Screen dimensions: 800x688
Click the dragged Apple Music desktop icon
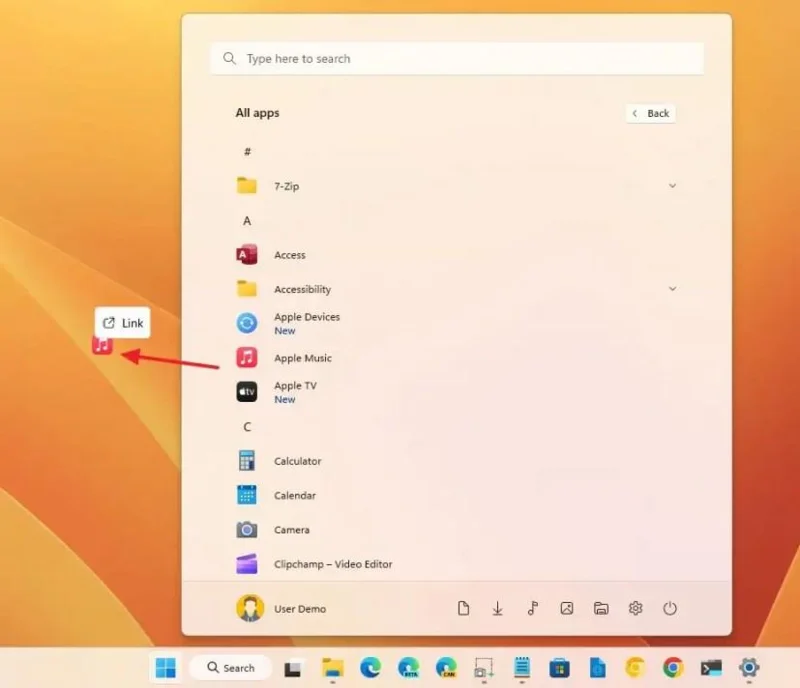102,345
